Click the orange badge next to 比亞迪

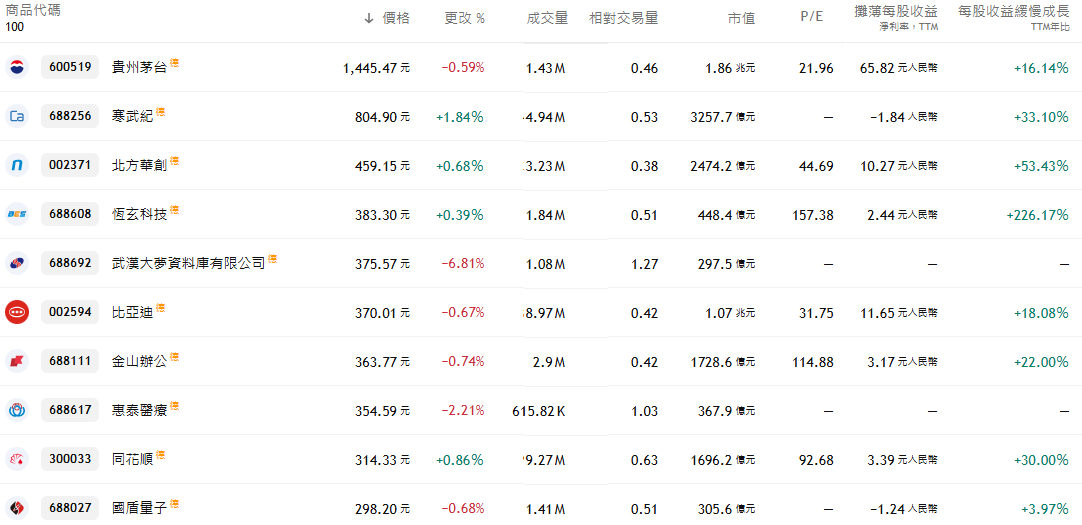[160, 308]
